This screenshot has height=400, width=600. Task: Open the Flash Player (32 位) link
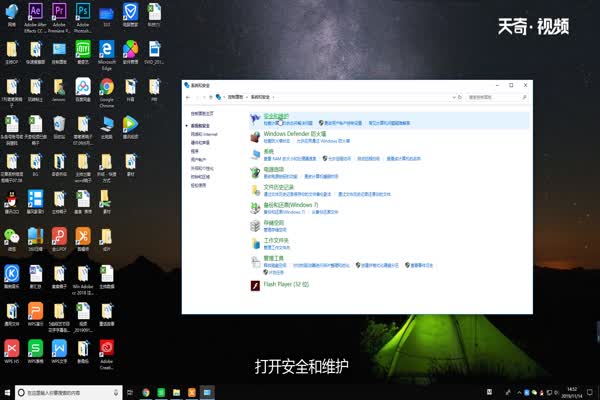click(286, 284)
